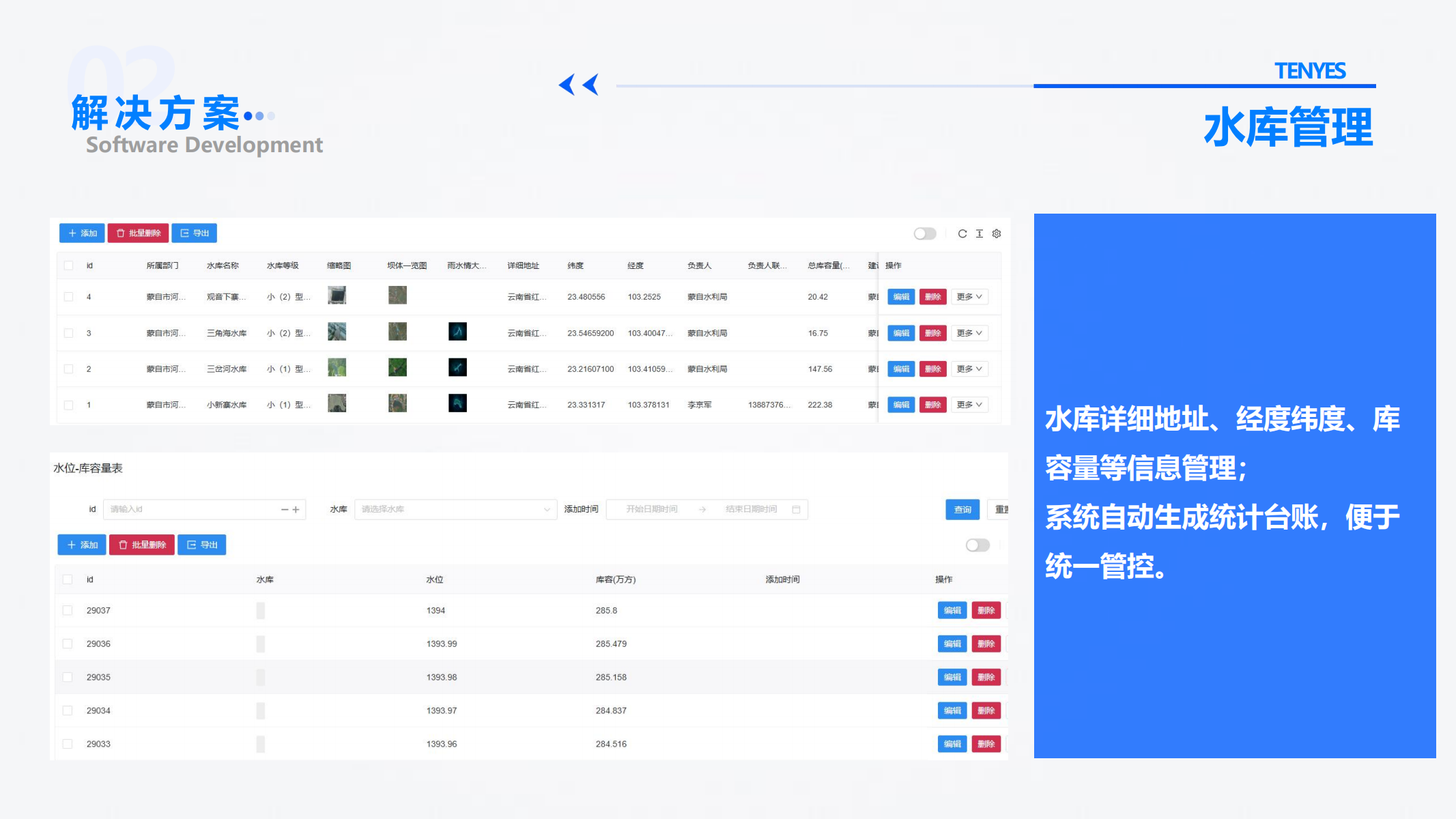Toggle the switch above the reservoir table

click(x=925, y=233)
